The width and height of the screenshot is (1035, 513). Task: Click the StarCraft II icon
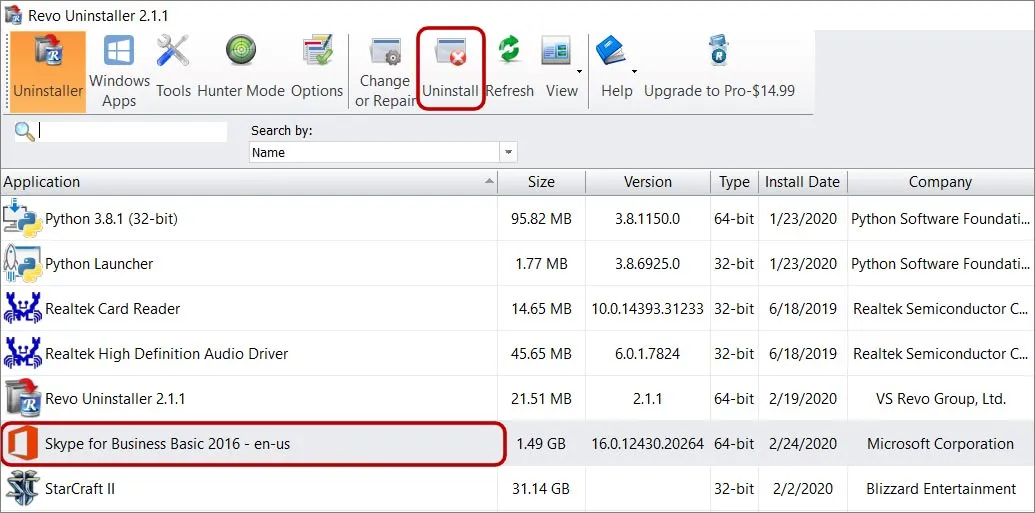[22, 489]
